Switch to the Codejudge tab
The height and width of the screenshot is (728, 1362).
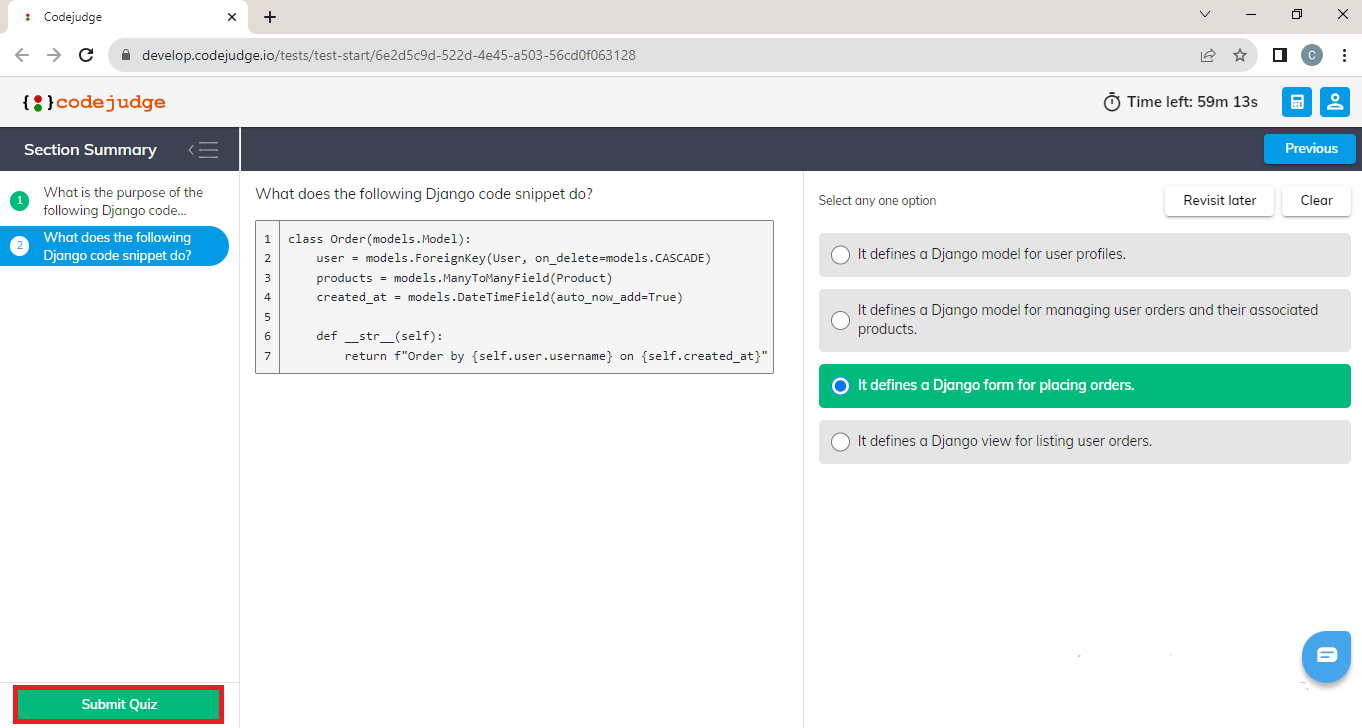127,17
